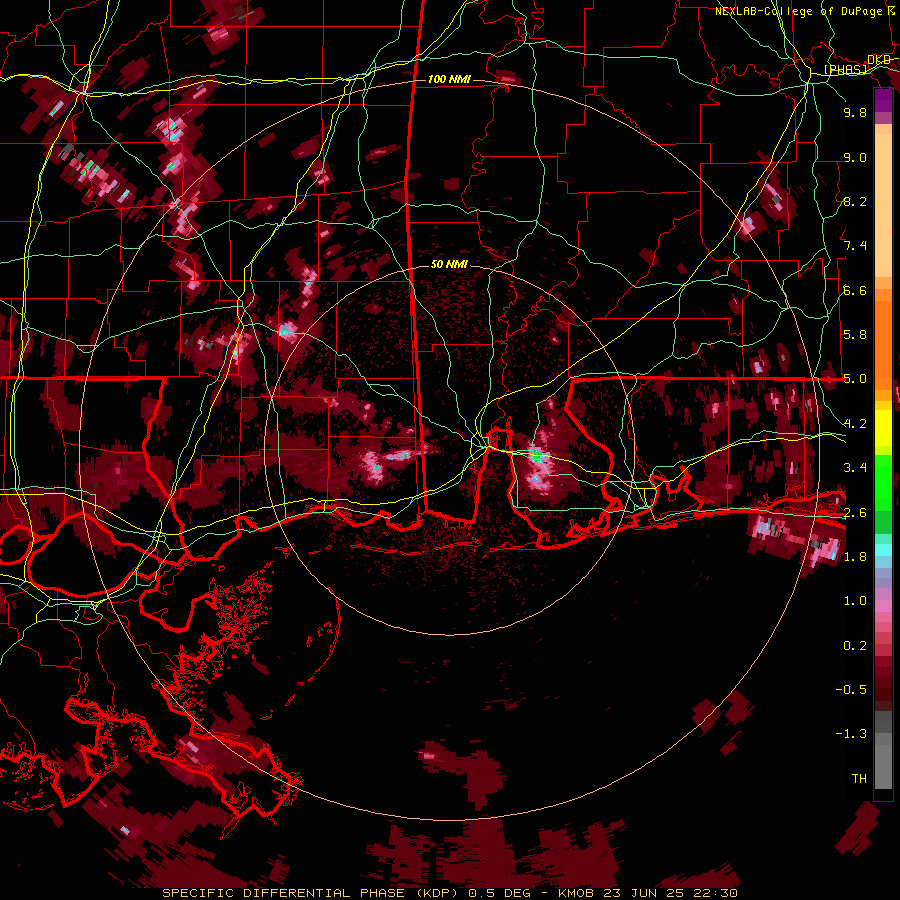Viewport: 900px width, 900px height.
Task: Click the 4.2 value on the color scale
Action: (x=855, y=424)
